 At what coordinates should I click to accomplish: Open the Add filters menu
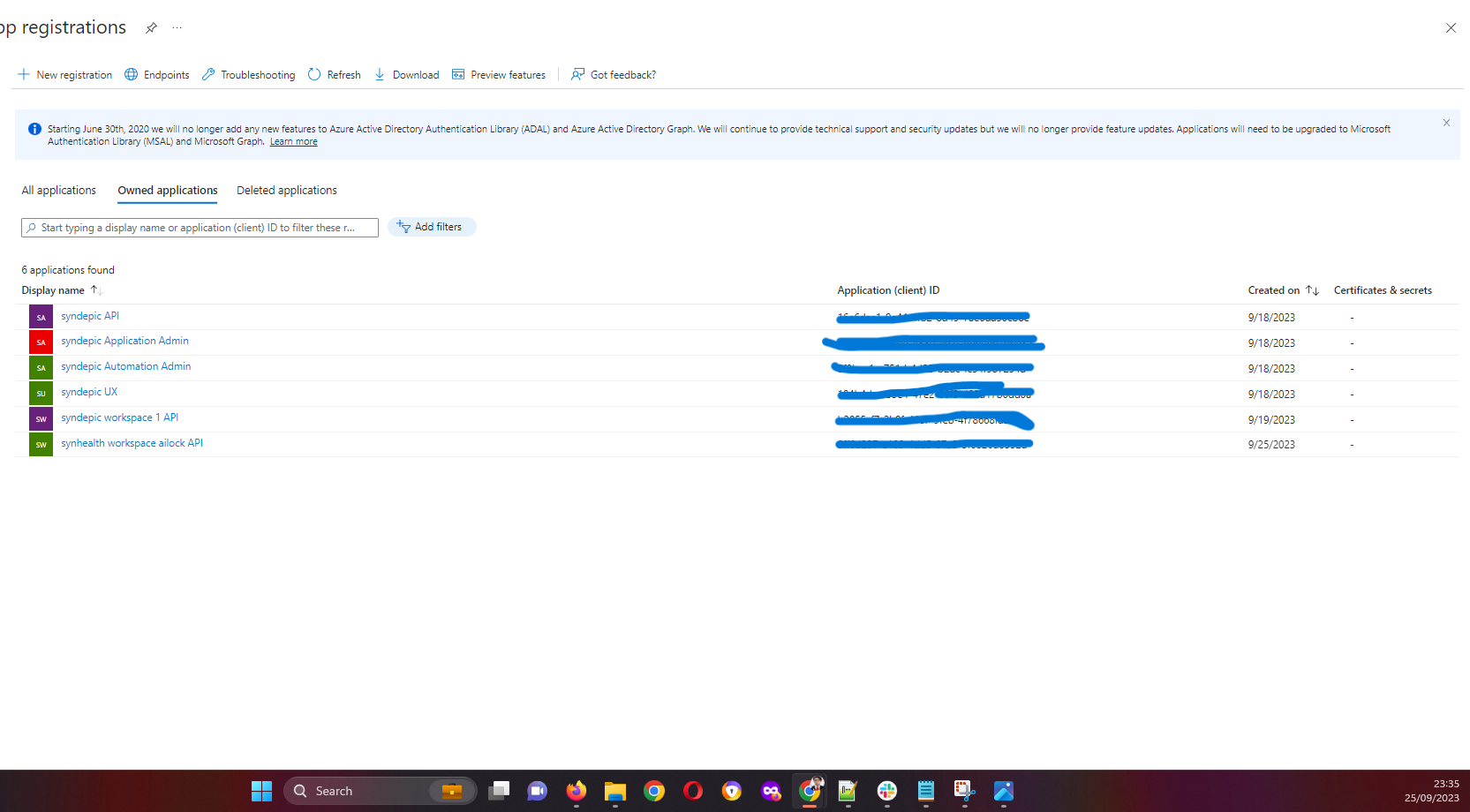tap(432, 227)
